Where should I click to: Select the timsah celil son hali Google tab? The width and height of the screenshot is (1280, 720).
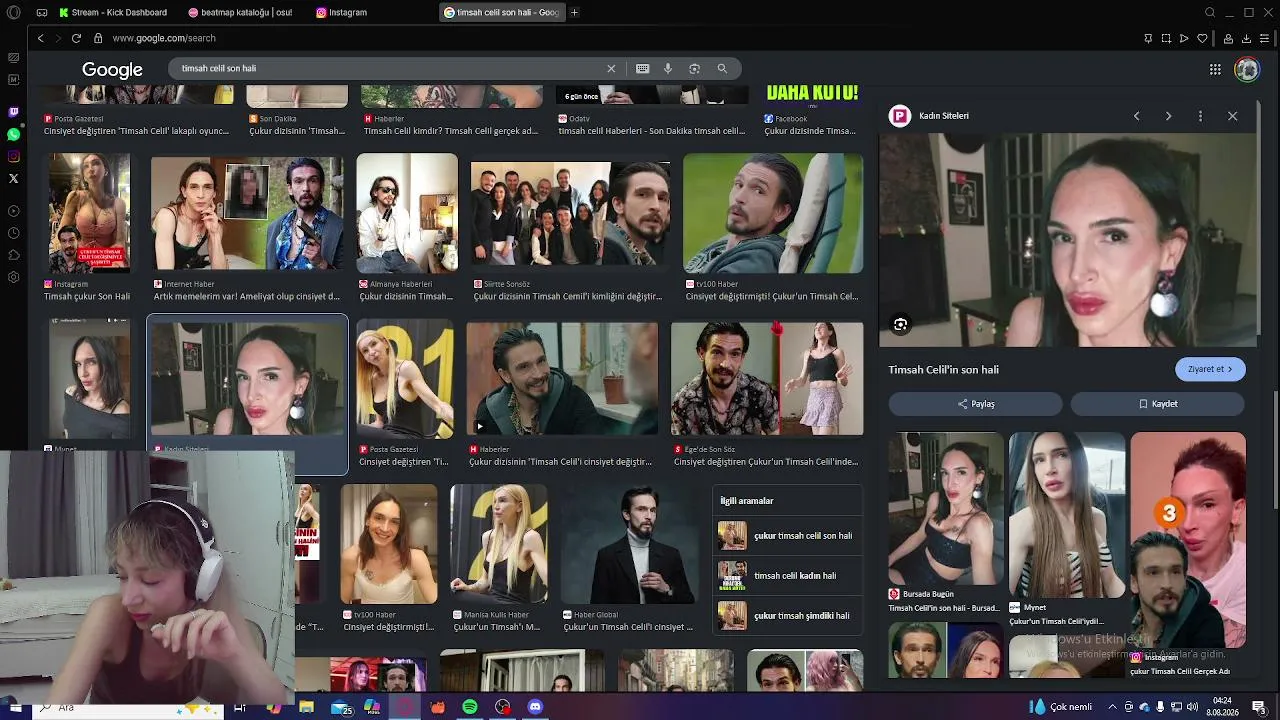500,12
